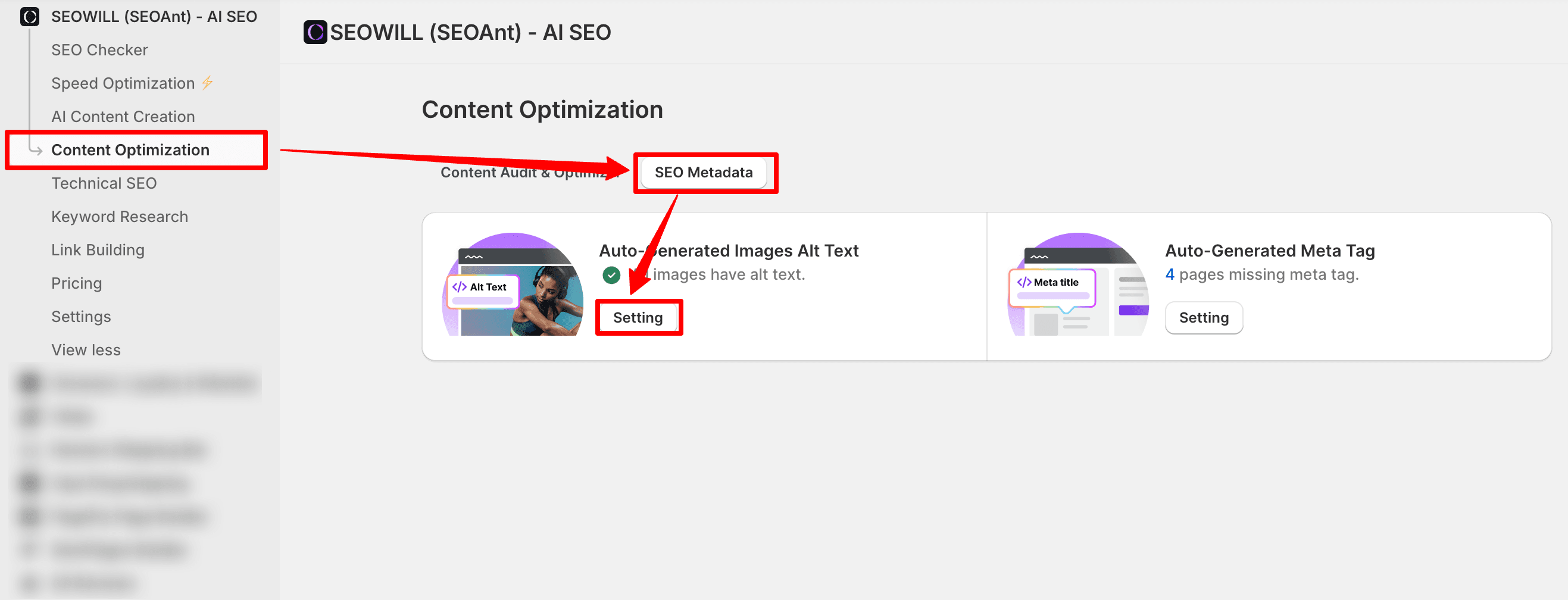Select Content Optimization in the sidebar
Image resolution: width=1568 pixels, height=600 pixels.
(x=130, y=149)
